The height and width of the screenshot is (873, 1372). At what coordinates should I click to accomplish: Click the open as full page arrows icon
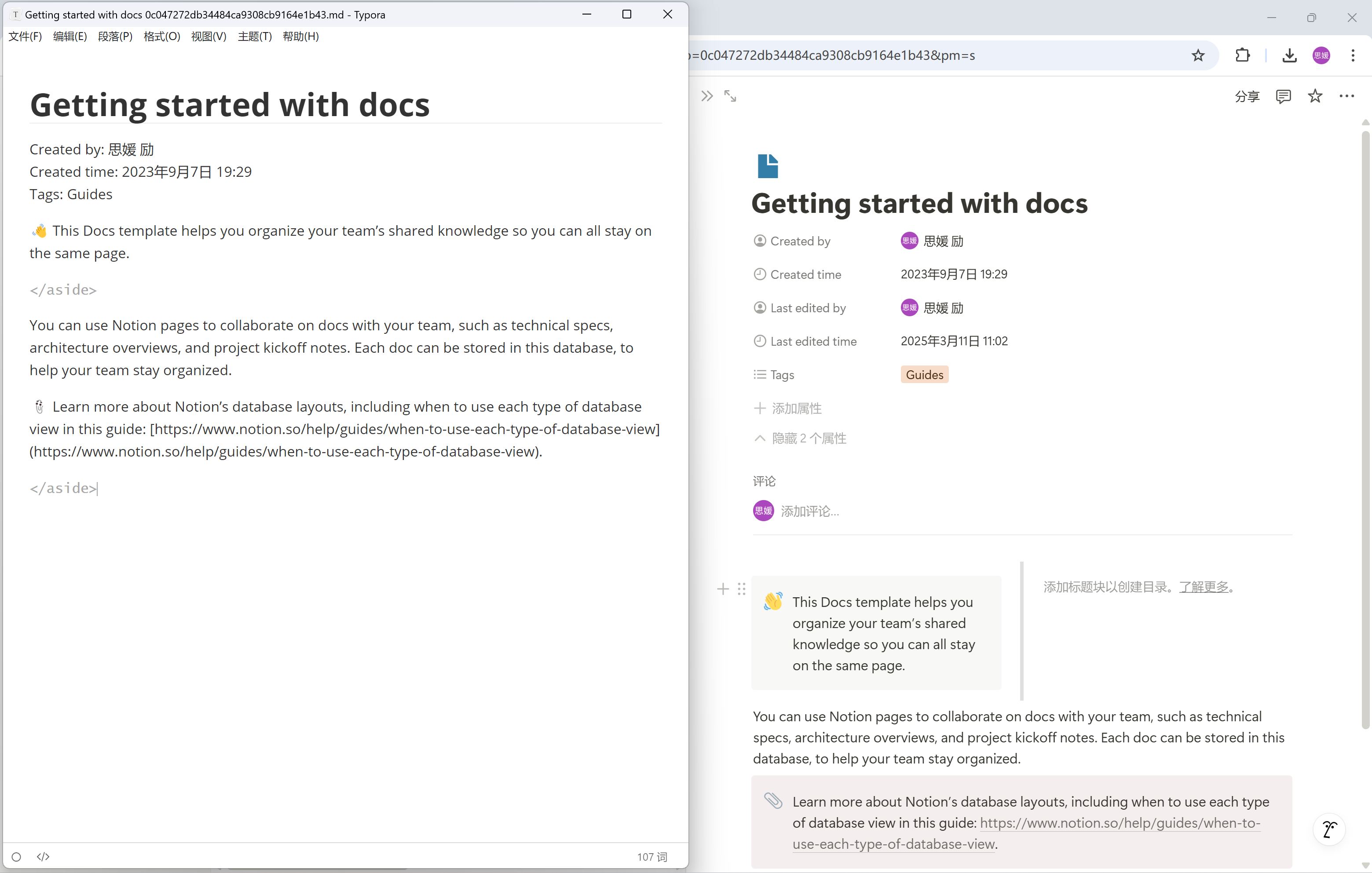coord(730,96)
